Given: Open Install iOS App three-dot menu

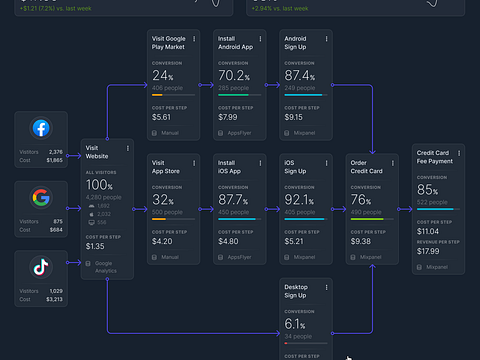Looking at the screenshot, I should coord(260,163).
